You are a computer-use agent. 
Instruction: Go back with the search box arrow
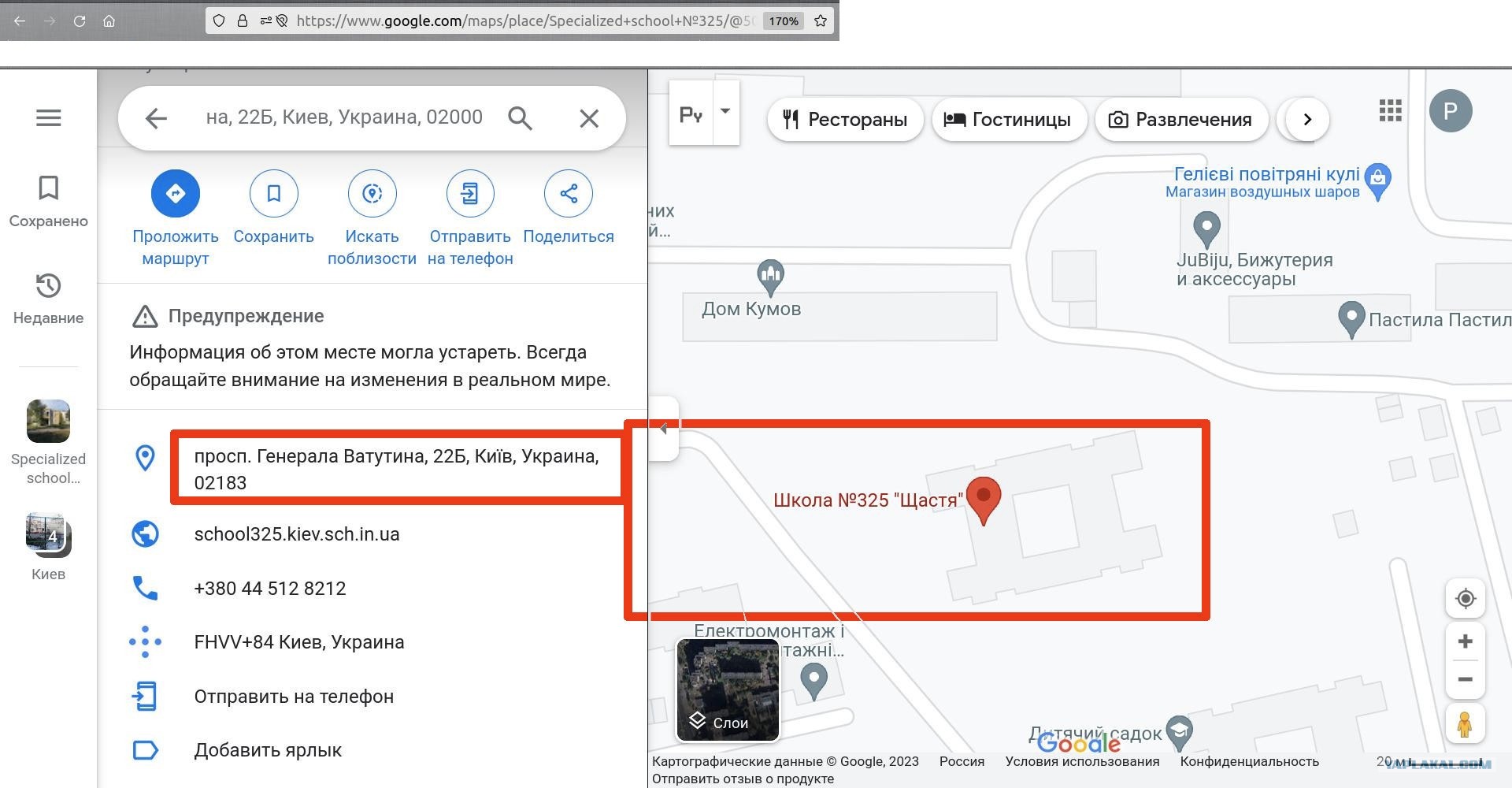tap(156, 118)
